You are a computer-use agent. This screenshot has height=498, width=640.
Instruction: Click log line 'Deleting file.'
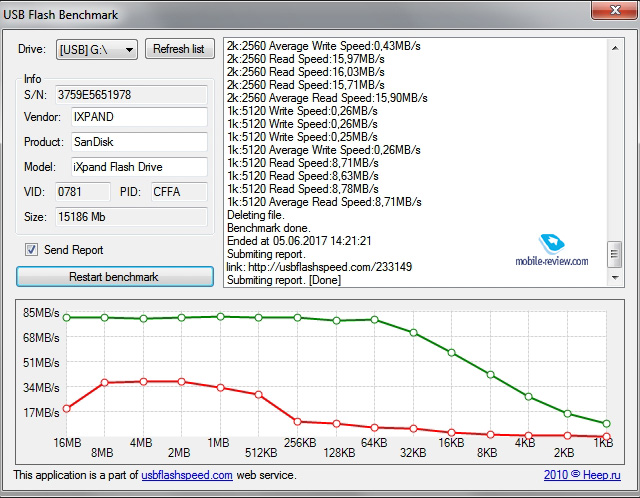click(x=256, y=215)
